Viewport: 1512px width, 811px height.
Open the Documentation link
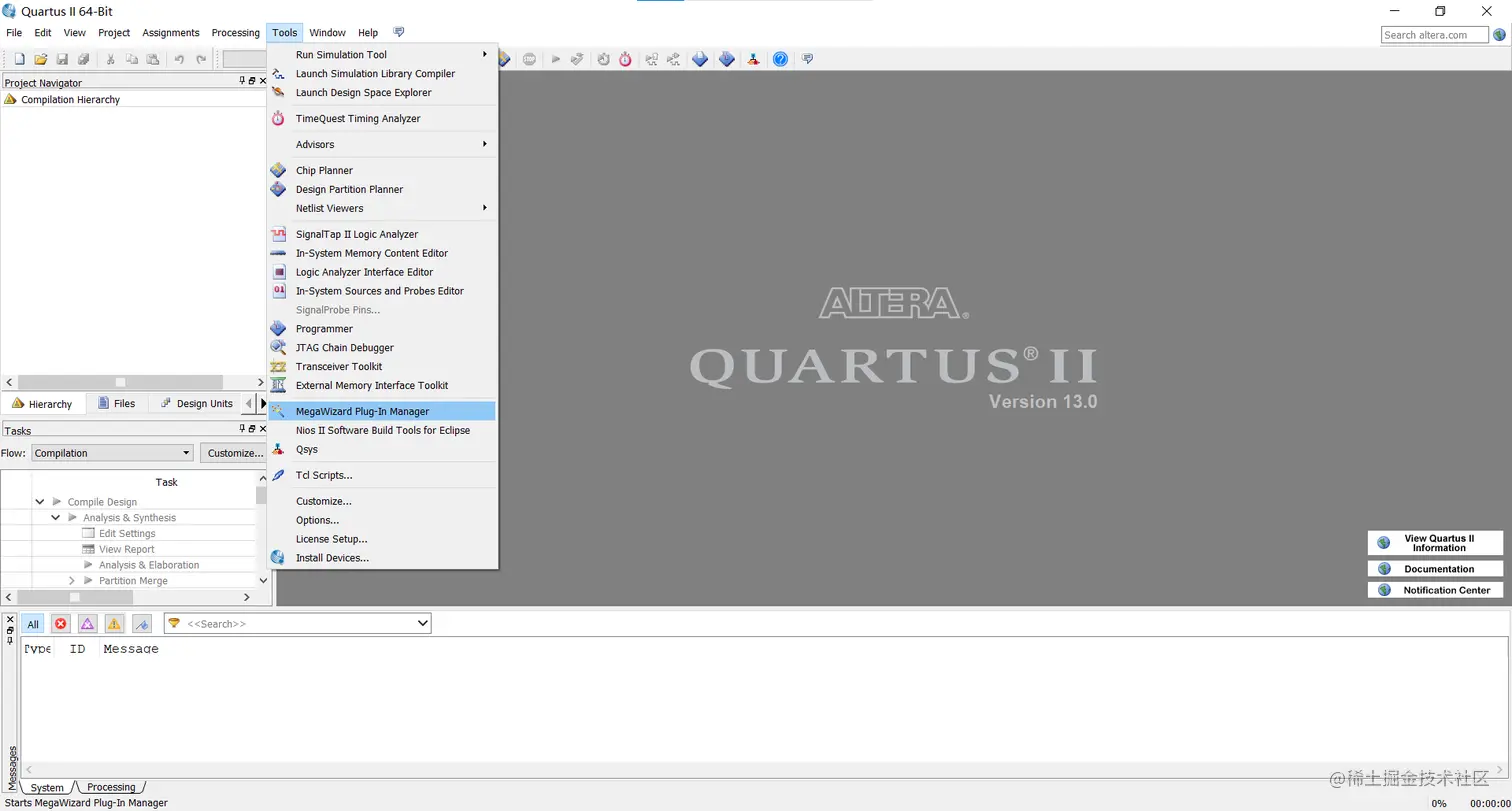click(x=1435, y=569)
